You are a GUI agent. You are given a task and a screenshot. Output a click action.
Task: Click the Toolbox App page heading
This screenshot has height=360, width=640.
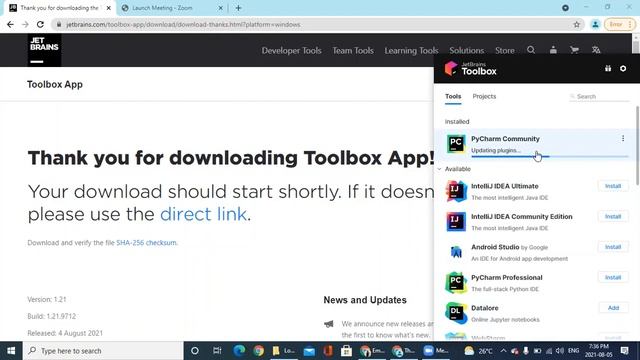point(55,84)
